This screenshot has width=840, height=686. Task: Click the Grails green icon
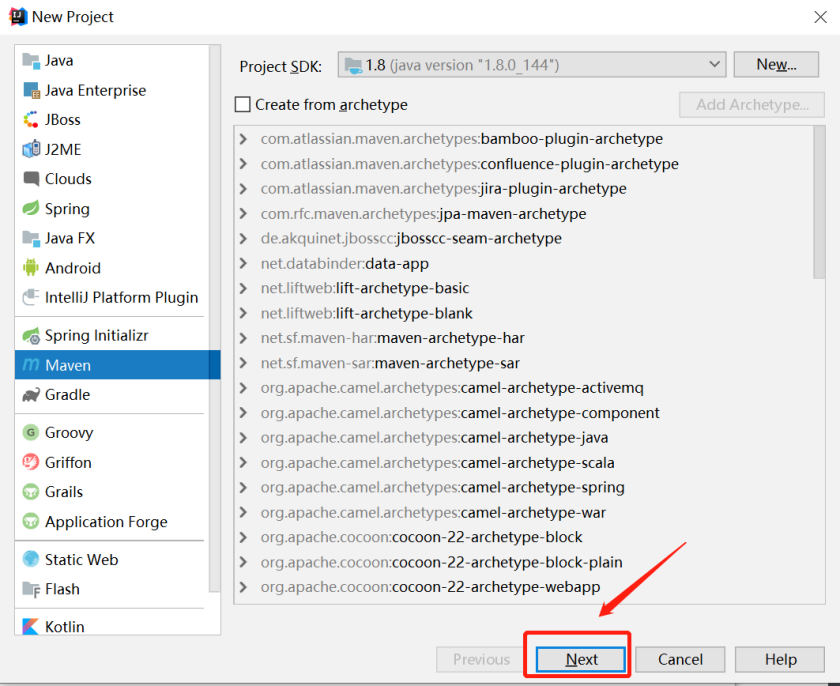click(x=31, y=491)
